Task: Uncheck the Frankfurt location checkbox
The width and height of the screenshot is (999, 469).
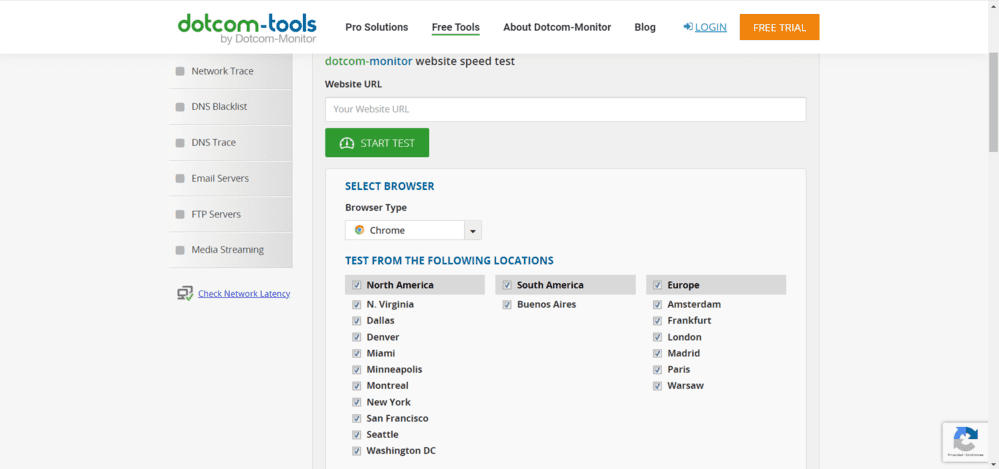Action: (658, 321)
